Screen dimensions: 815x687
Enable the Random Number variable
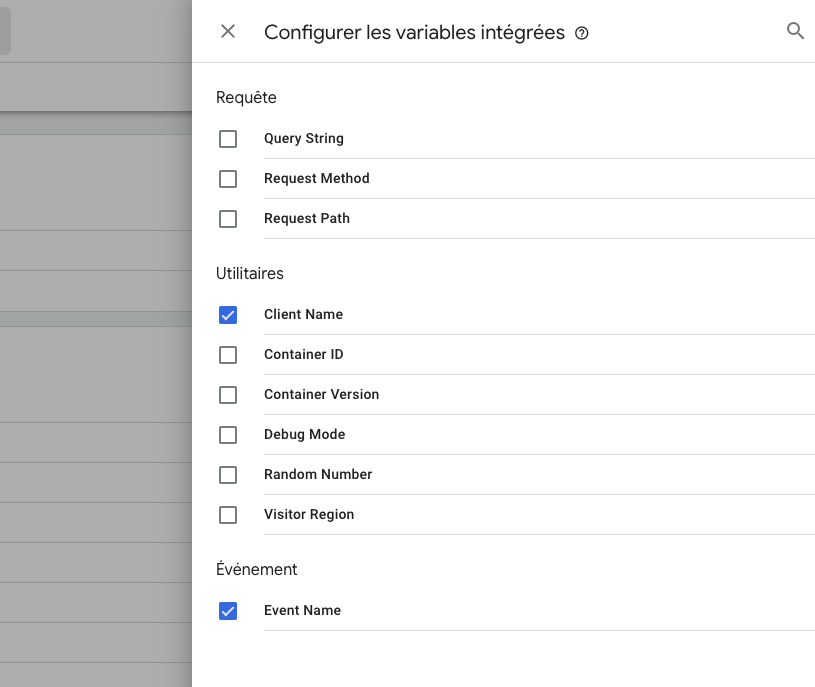[228, 475]
